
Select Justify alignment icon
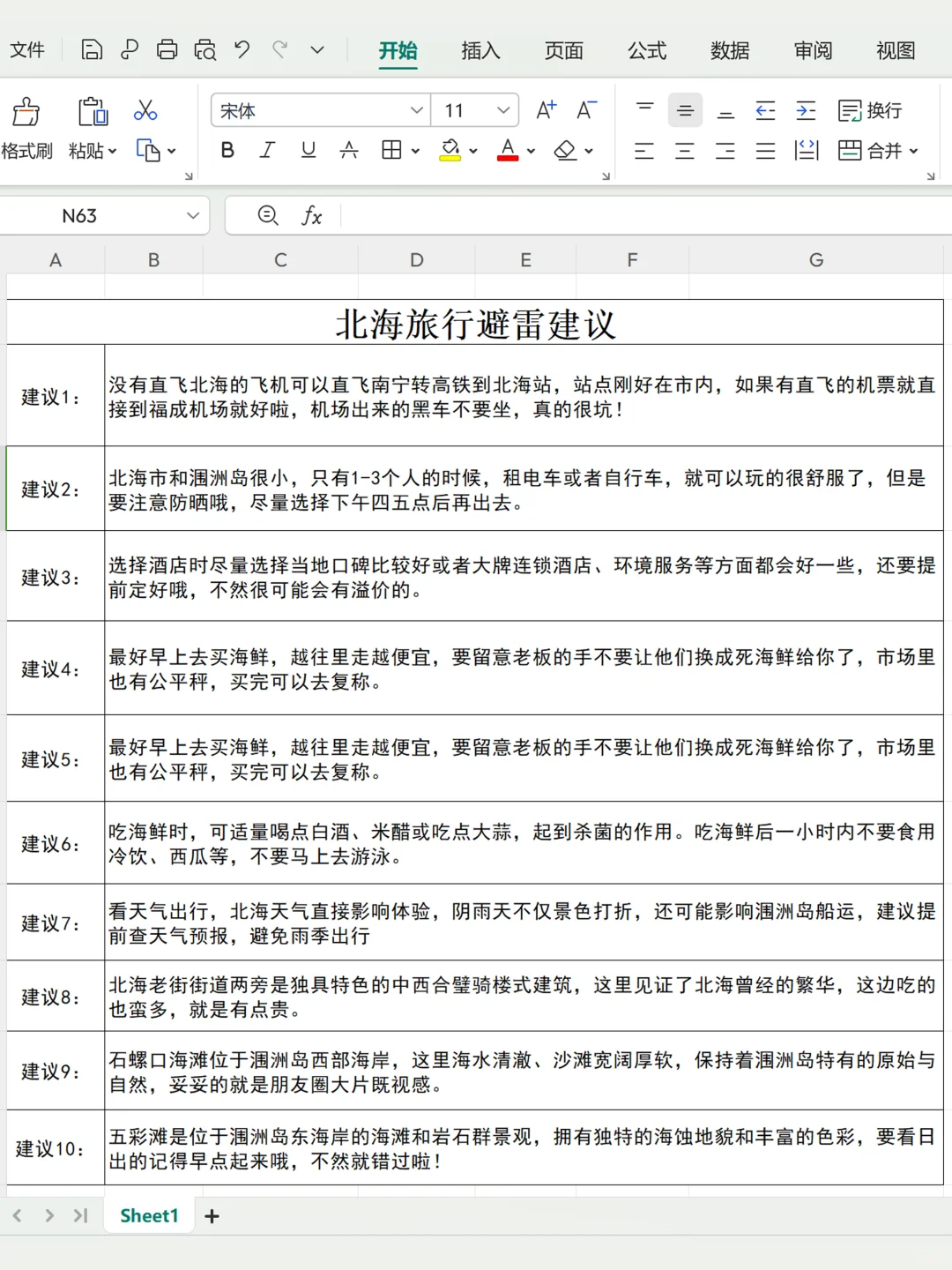click(766, 151)
